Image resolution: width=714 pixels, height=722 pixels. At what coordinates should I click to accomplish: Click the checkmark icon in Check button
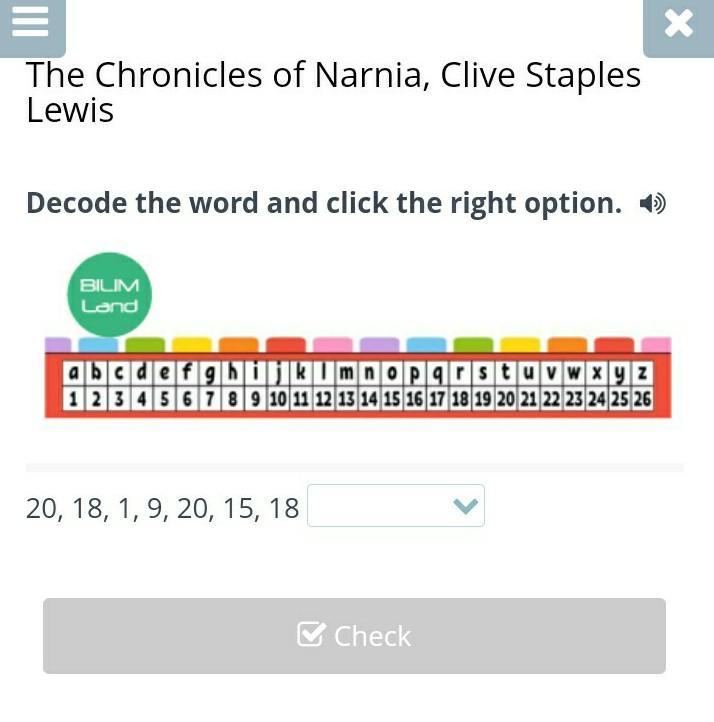tap(311, 634)
